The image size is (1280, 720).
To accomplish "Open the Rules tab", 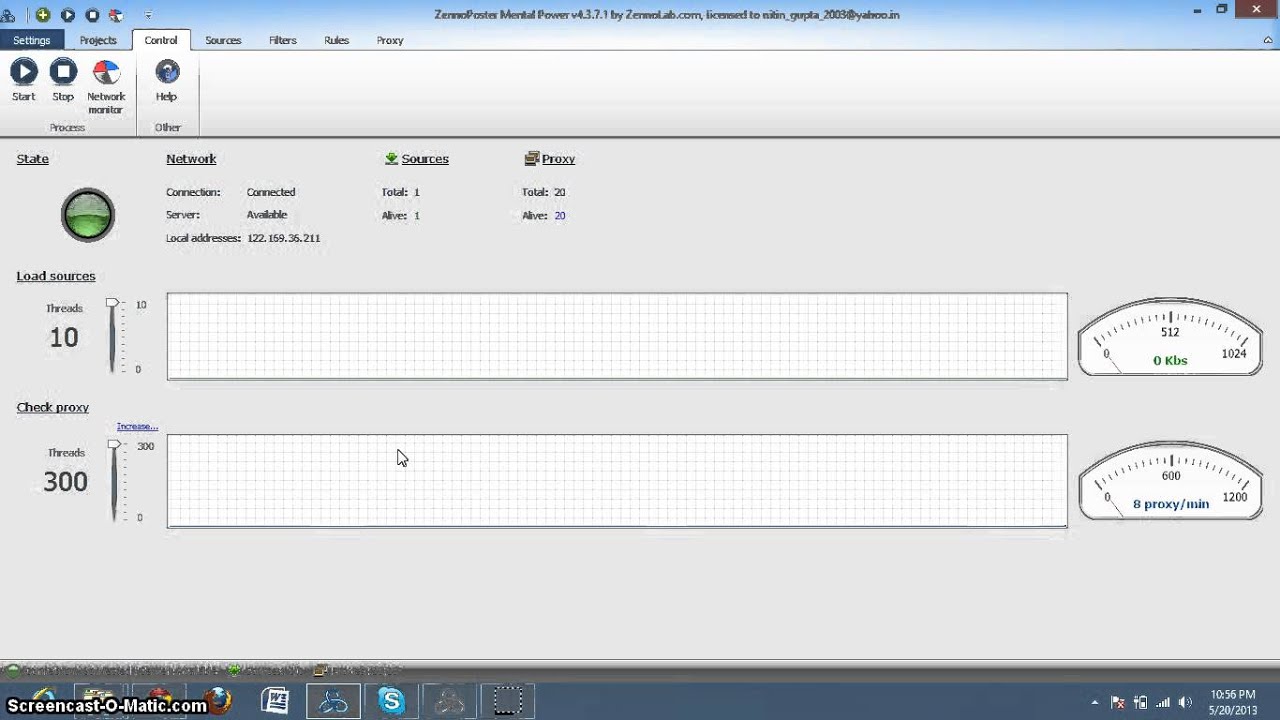I will (x=337, y=40).
